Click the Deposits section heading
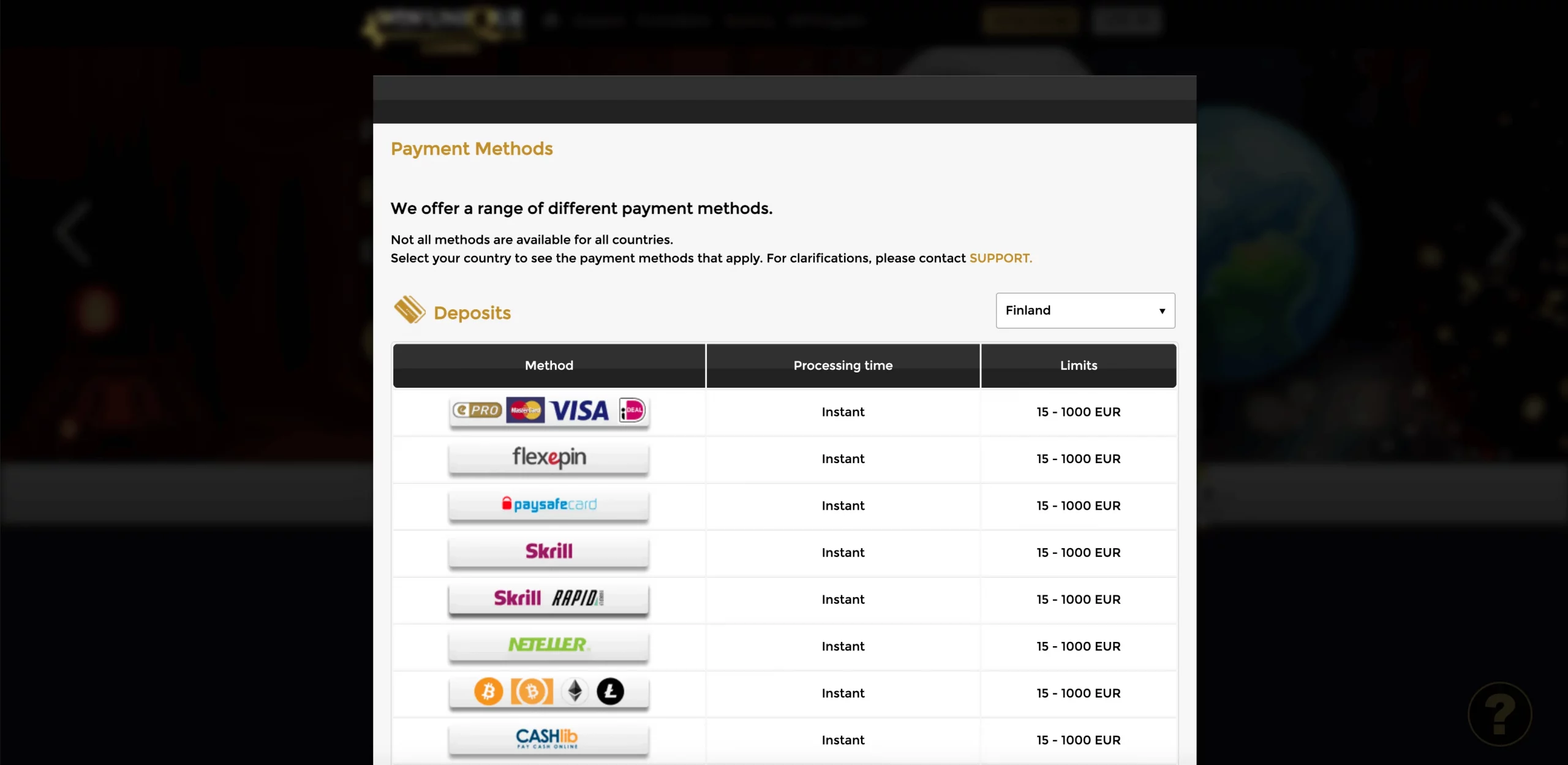 472,313
